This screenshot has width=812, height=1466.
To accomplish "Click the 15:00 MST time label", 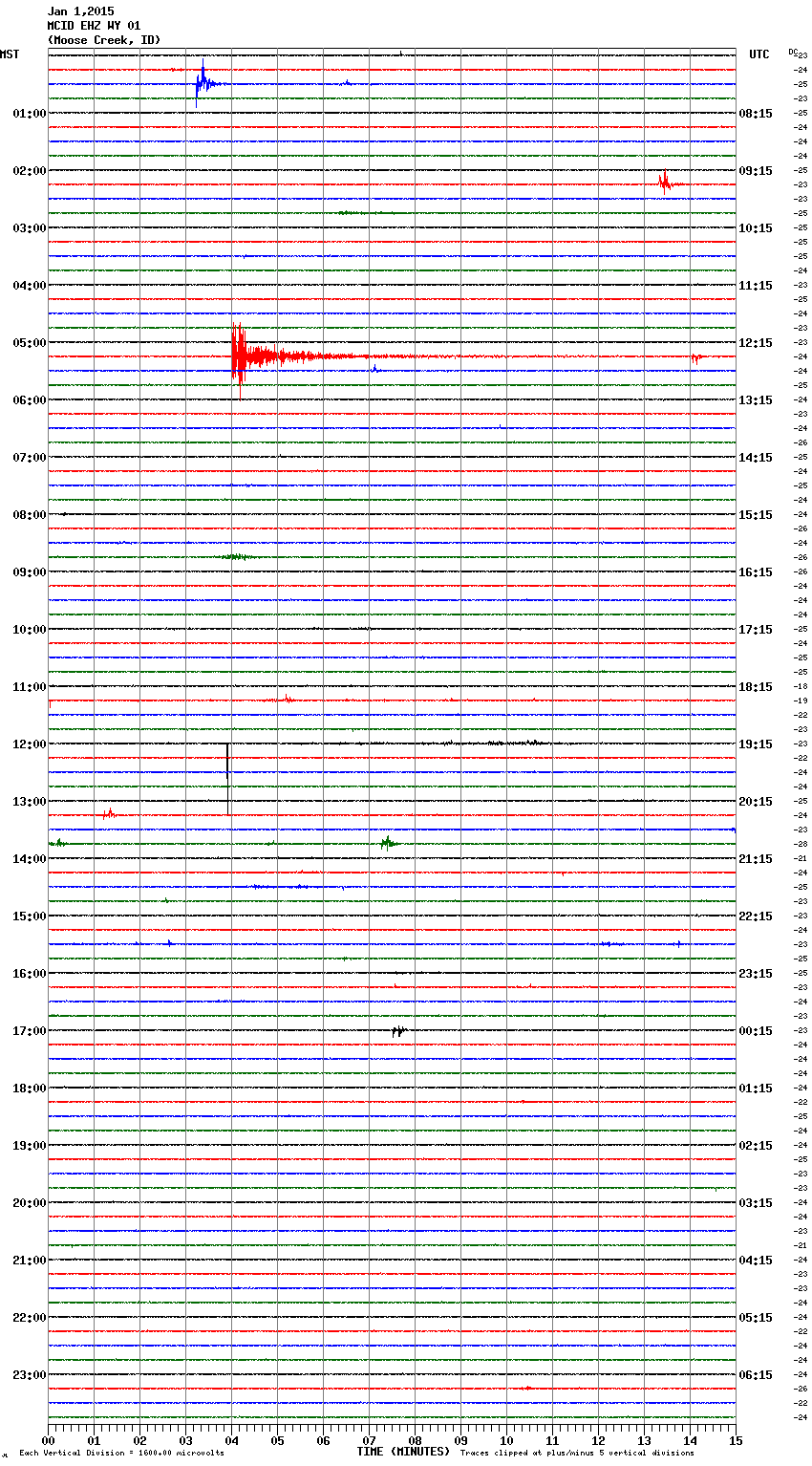I will coord(29,916).
